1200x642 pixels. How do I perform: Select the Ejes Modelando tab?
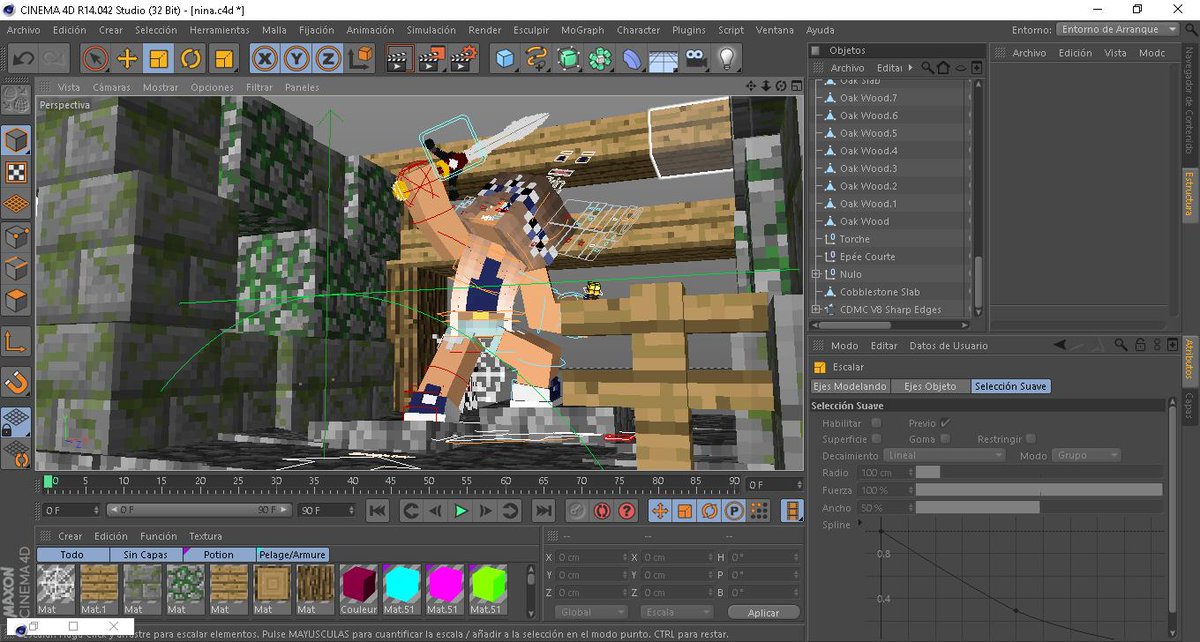[850, 386]
